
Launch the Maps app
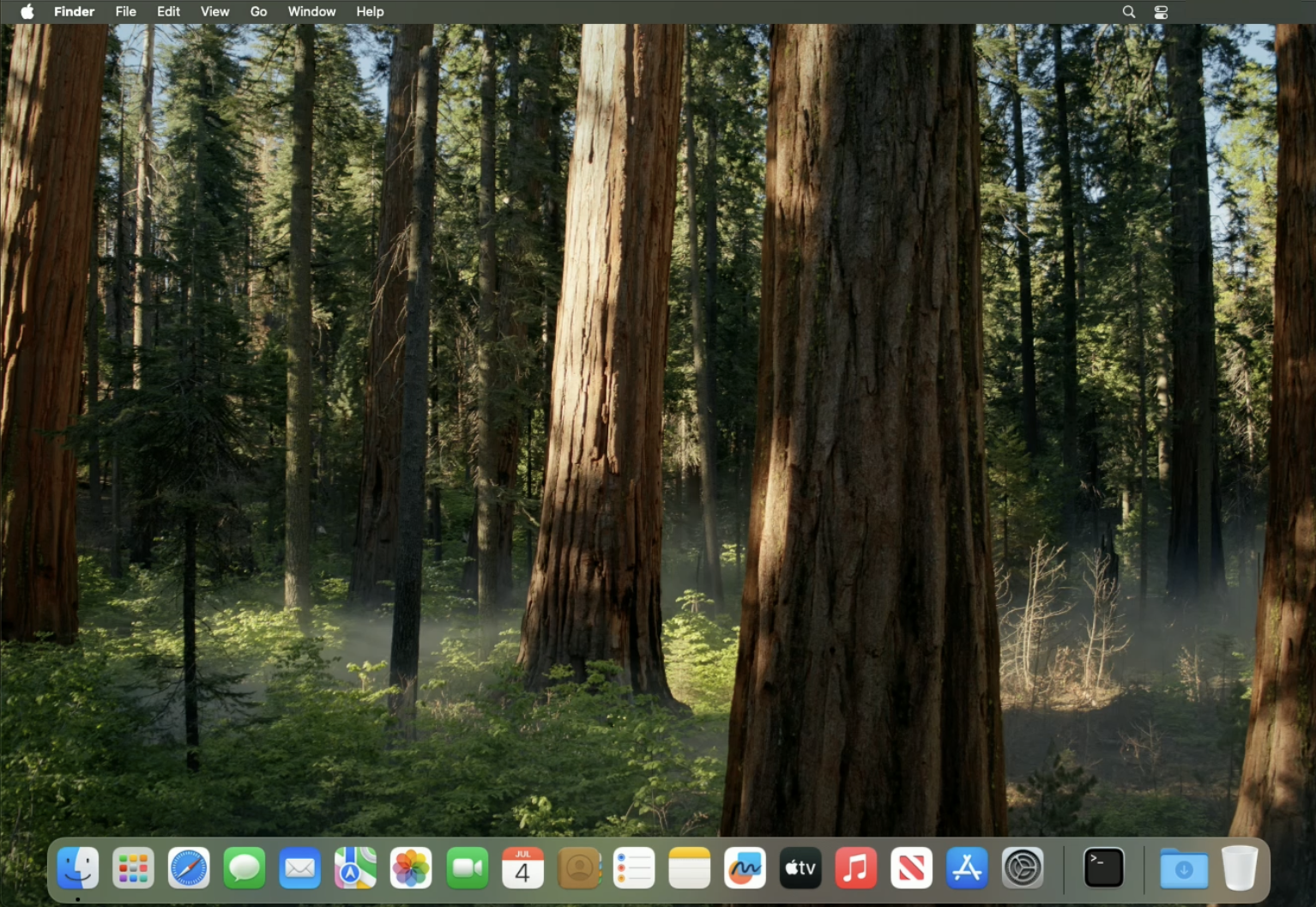355,868
